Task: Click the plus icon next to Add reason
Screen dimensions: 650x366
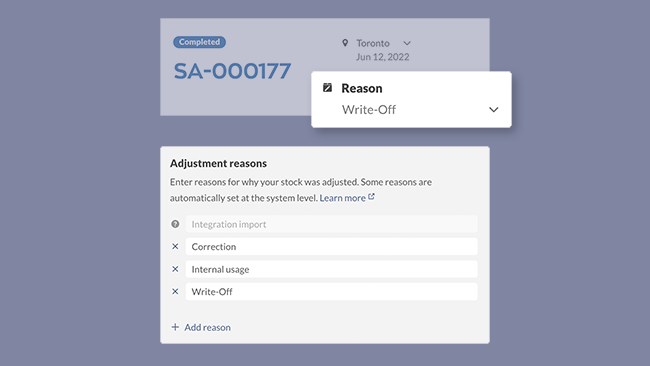Action: 175,327
